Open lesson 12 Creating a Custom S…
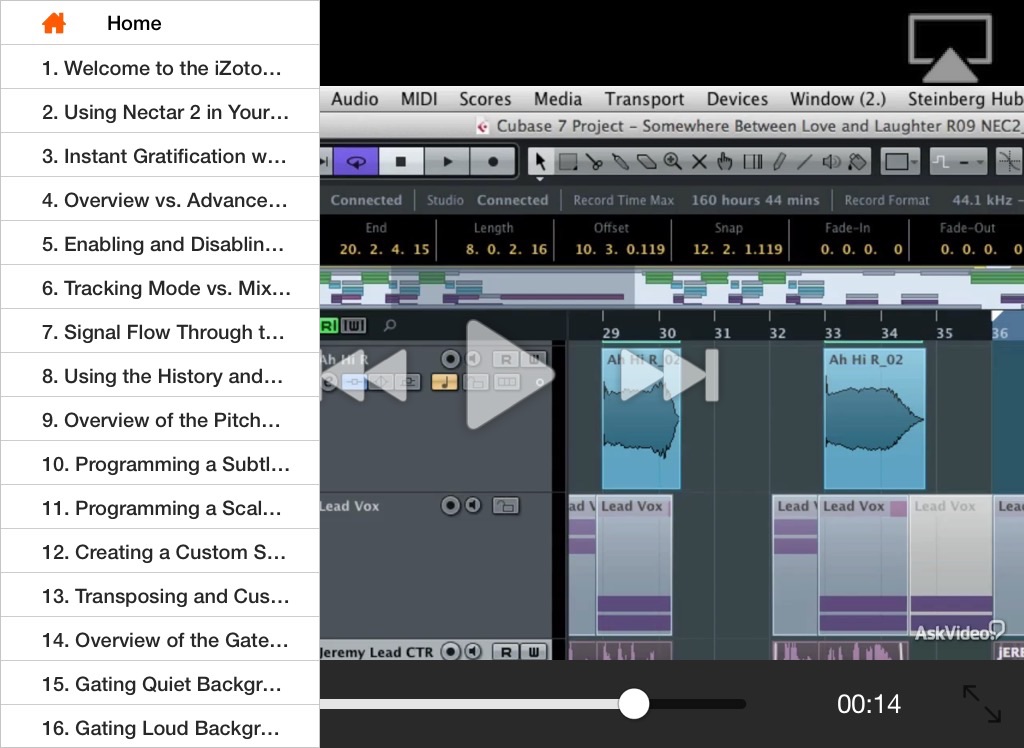The image size is (1024, 748). 160,552
